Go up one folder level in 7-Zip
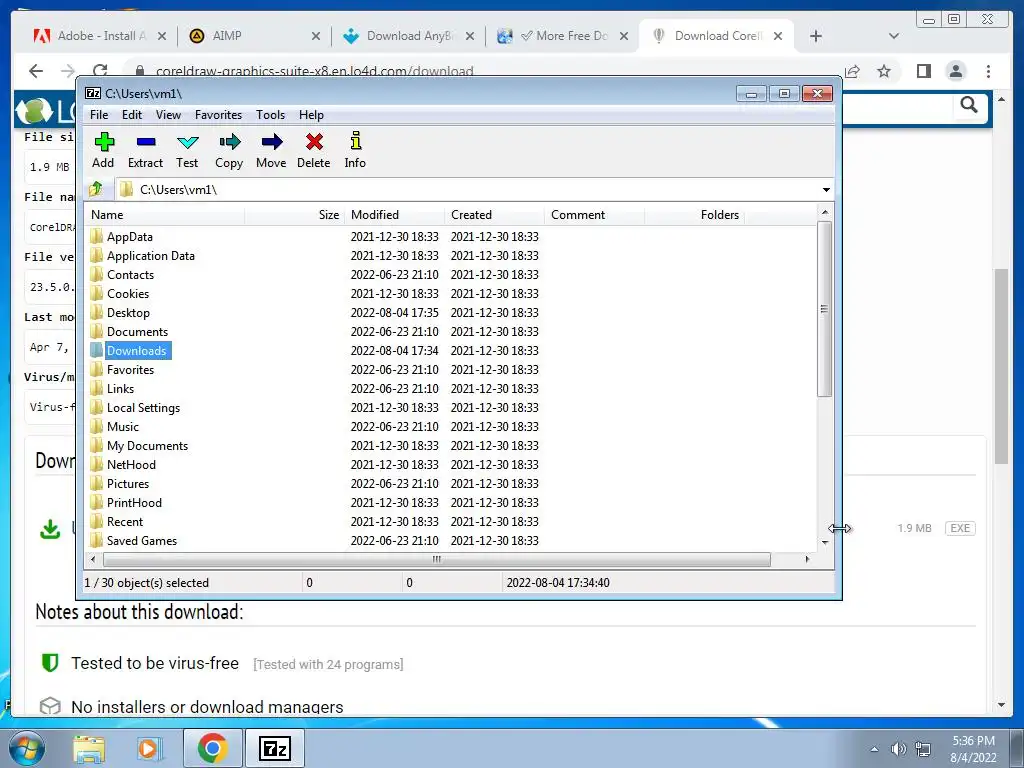 click(96, 189)
